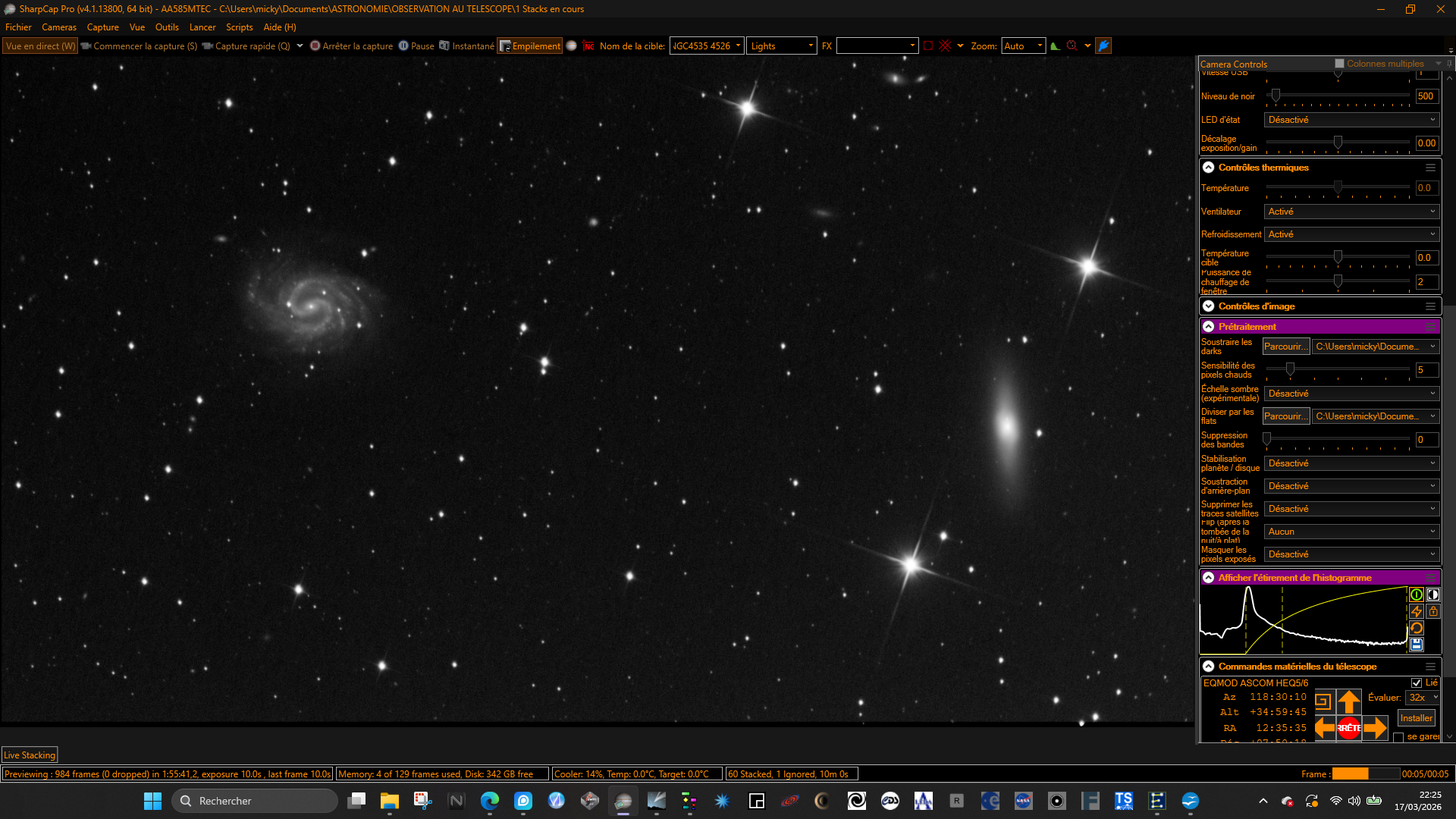Toggle the Lié checkbox
This screenshot has height=819, width=1456.
tap(1417, 682)
